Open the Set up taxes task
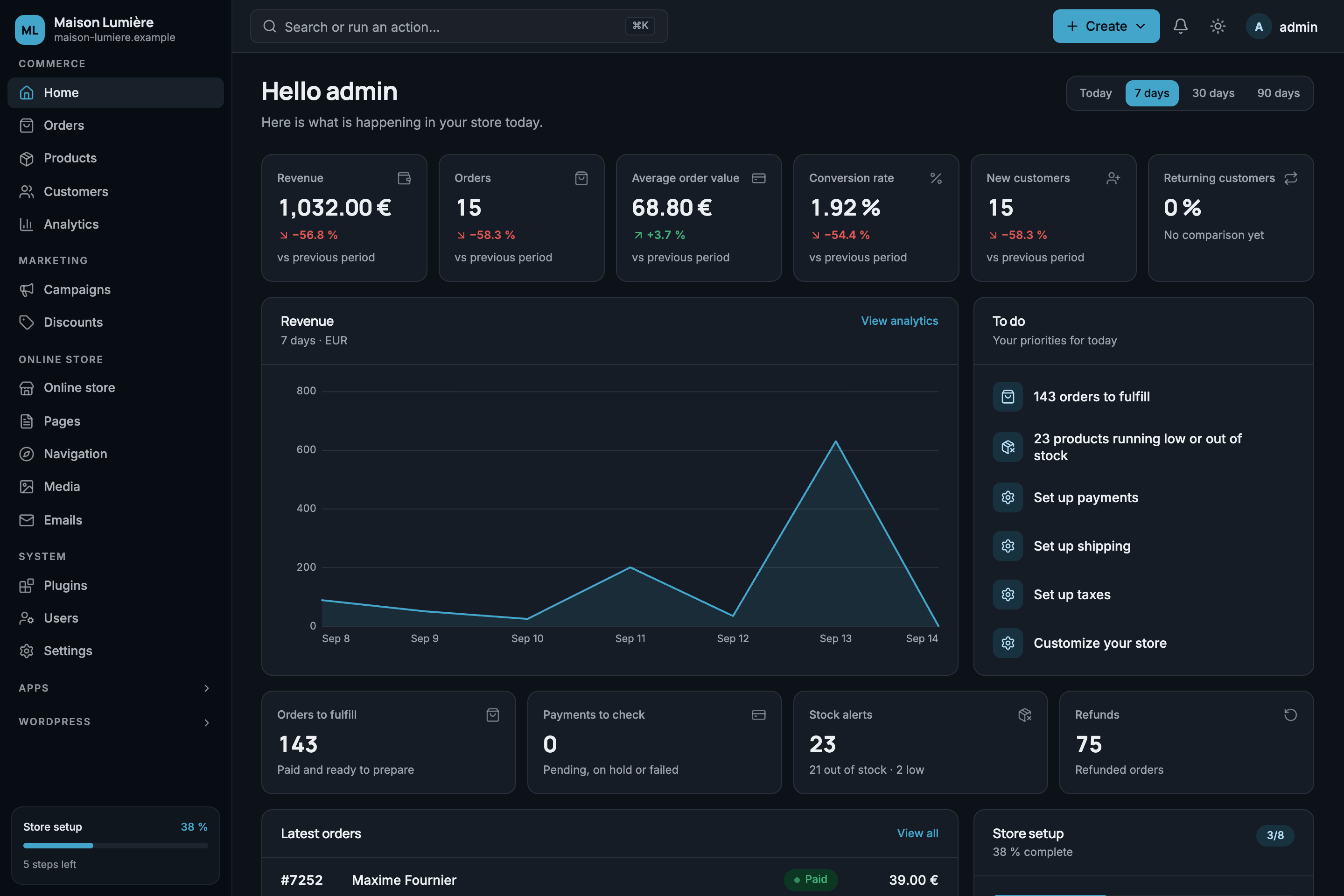Viewport: 1344px width, 896px height. click(x=1143, y=594)
